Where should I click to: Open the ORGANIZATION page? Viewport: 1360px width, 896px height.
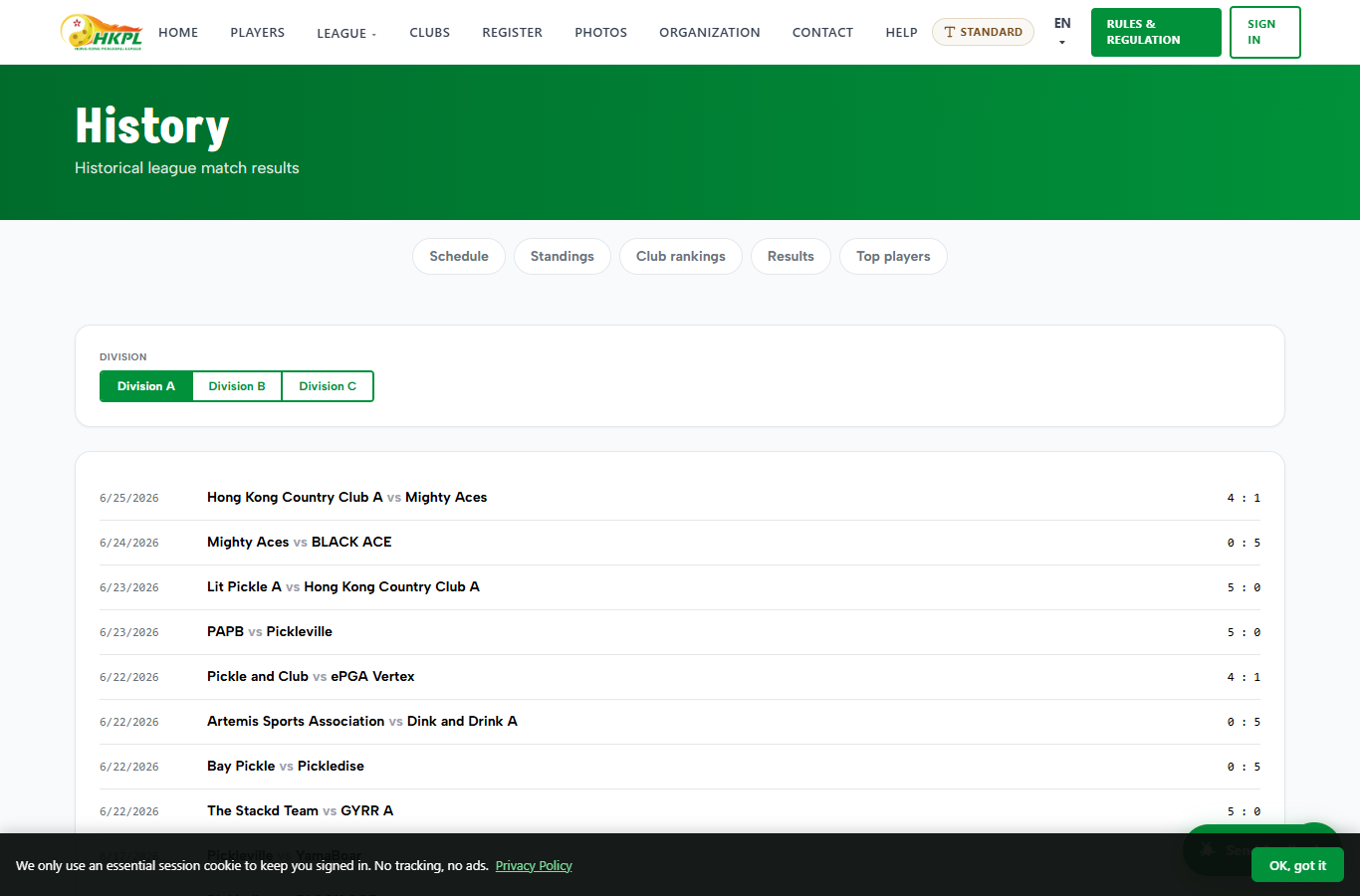point(710,33)
